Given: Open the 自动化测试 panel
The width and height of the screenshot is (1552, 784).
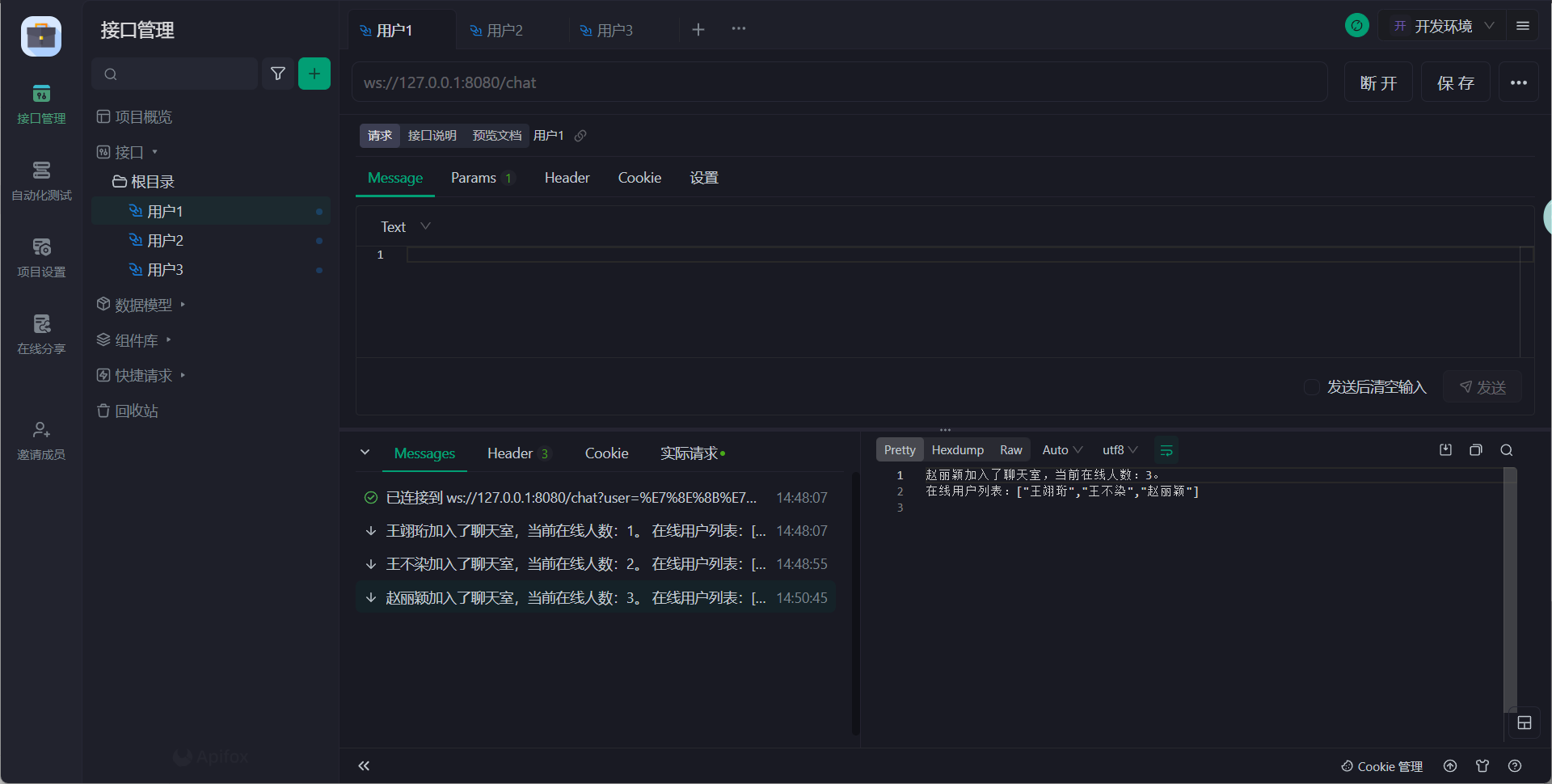Looking at the screenshot, I should point(41,180).
